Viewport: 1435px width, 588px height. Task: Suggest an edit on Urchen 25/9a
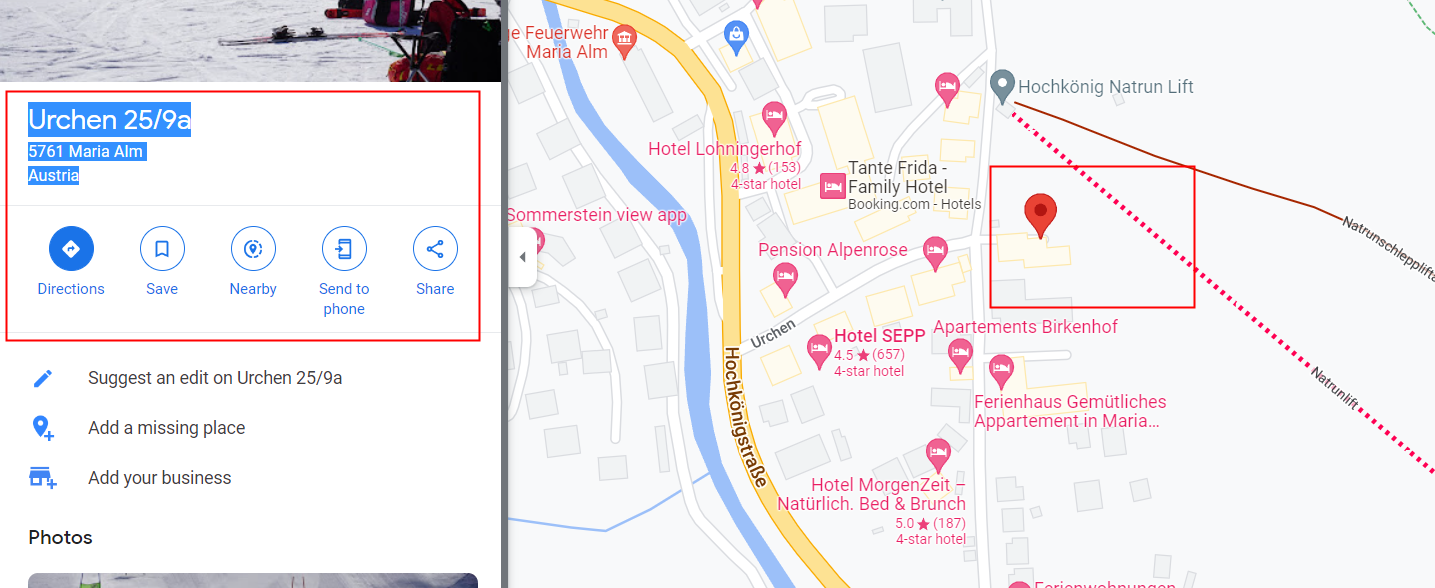coord(215,378)
